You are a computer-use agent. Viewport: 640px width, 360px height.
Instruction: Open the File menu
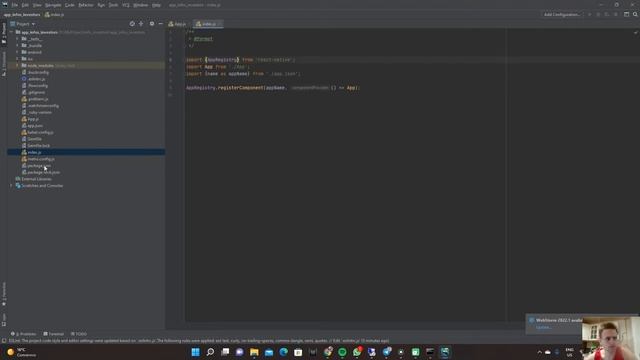pyautogui.click(x=15, y=5)
